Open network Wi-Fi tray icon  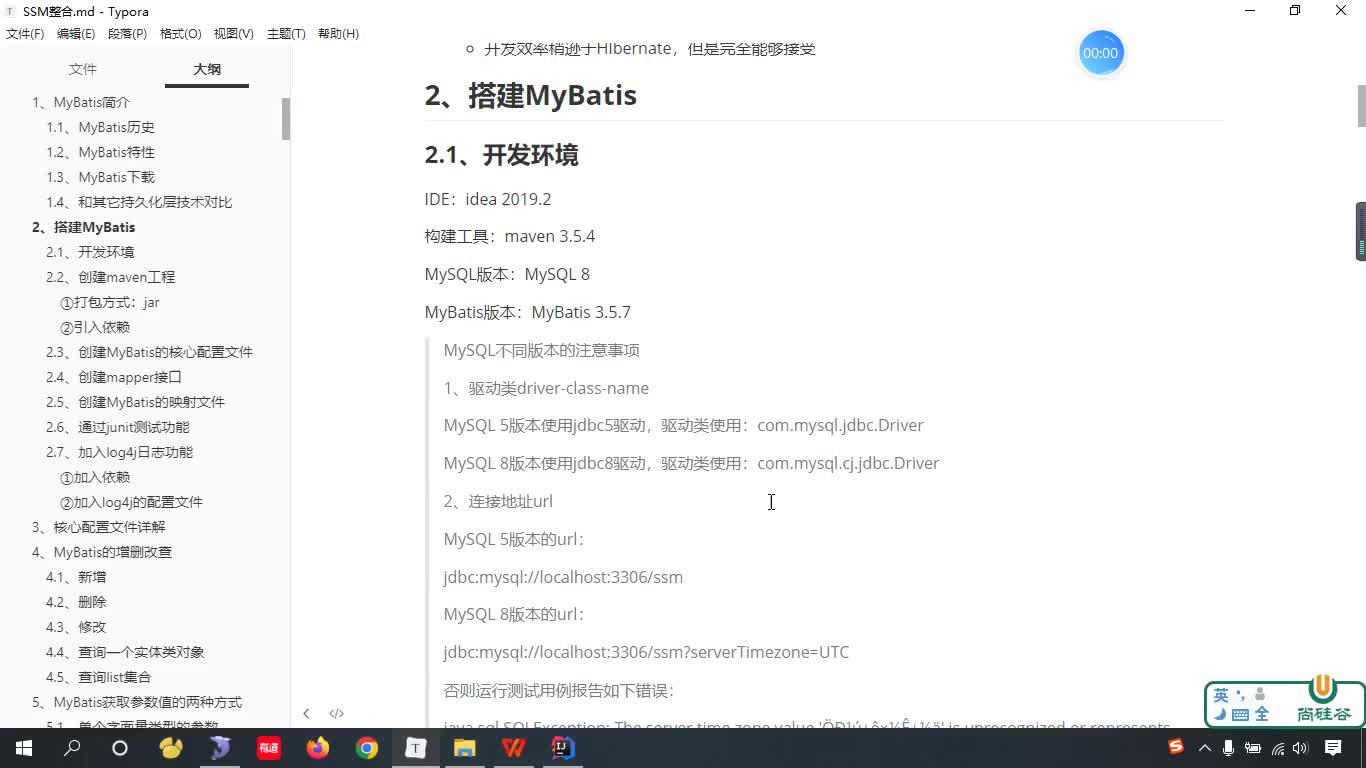(1277, 748)
